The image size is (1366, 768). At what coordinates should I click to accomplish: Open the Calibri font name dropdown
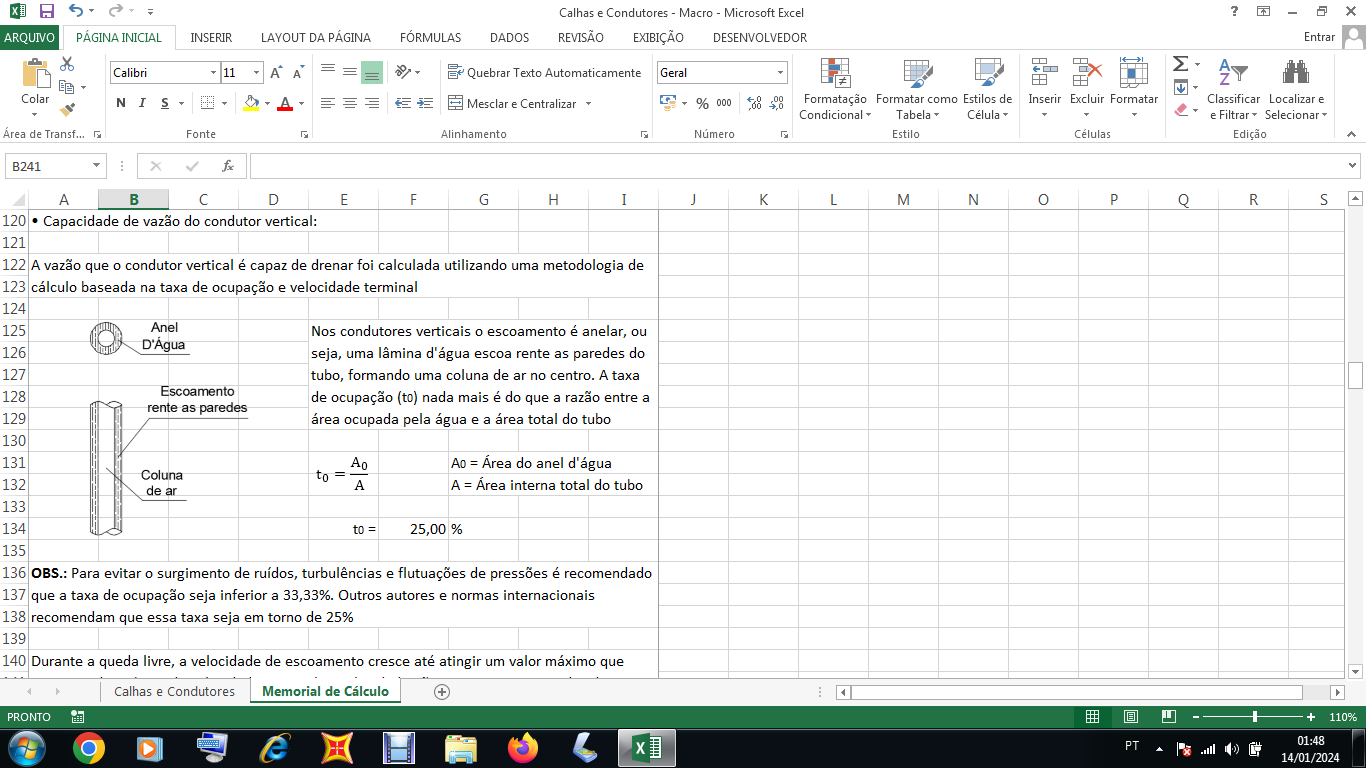point(213,73)
